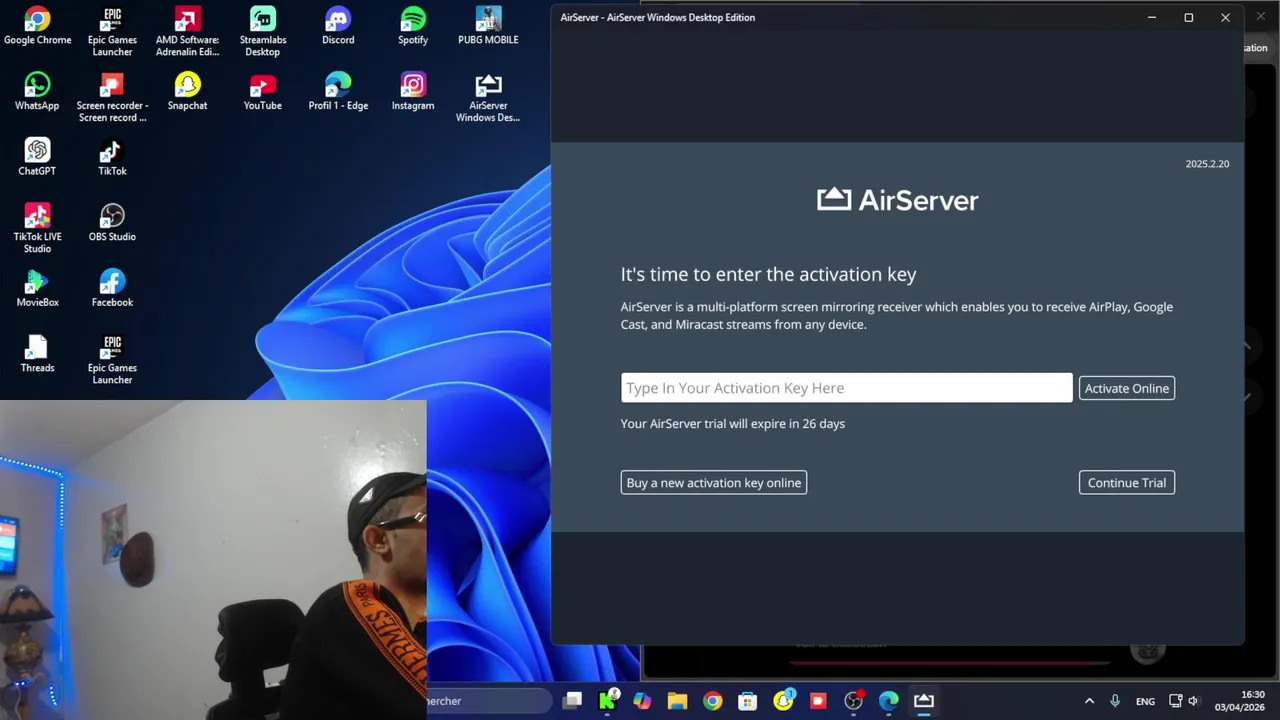Open OBS Studio taskbar icon
The image size is (1280, 720).
853,701
